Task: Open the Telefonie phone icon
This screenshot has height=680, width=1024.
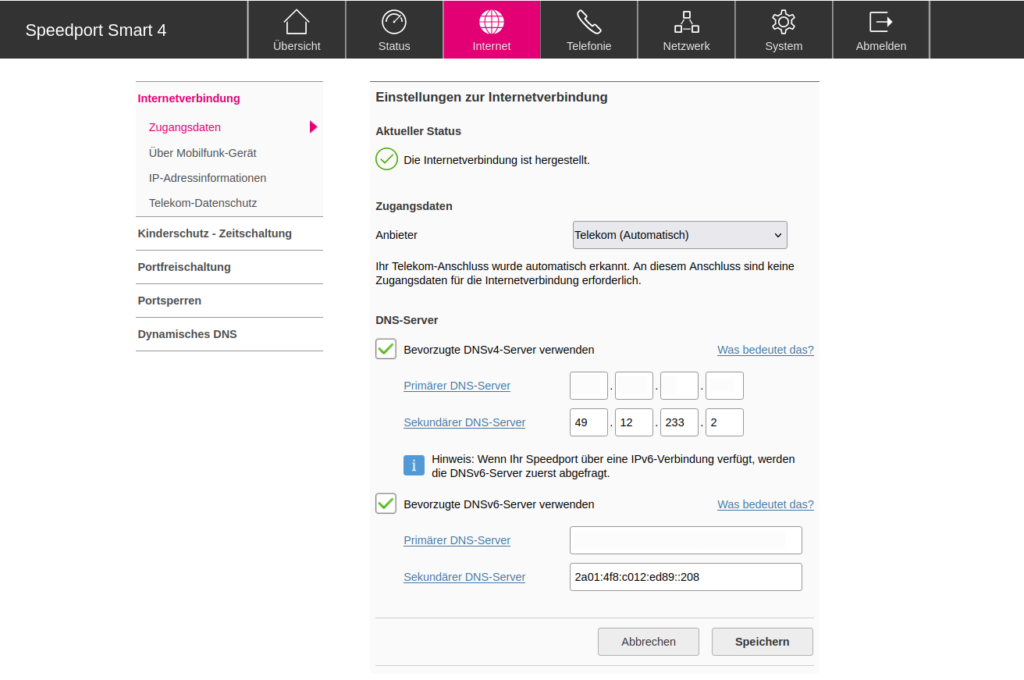Action: point(588,23)
